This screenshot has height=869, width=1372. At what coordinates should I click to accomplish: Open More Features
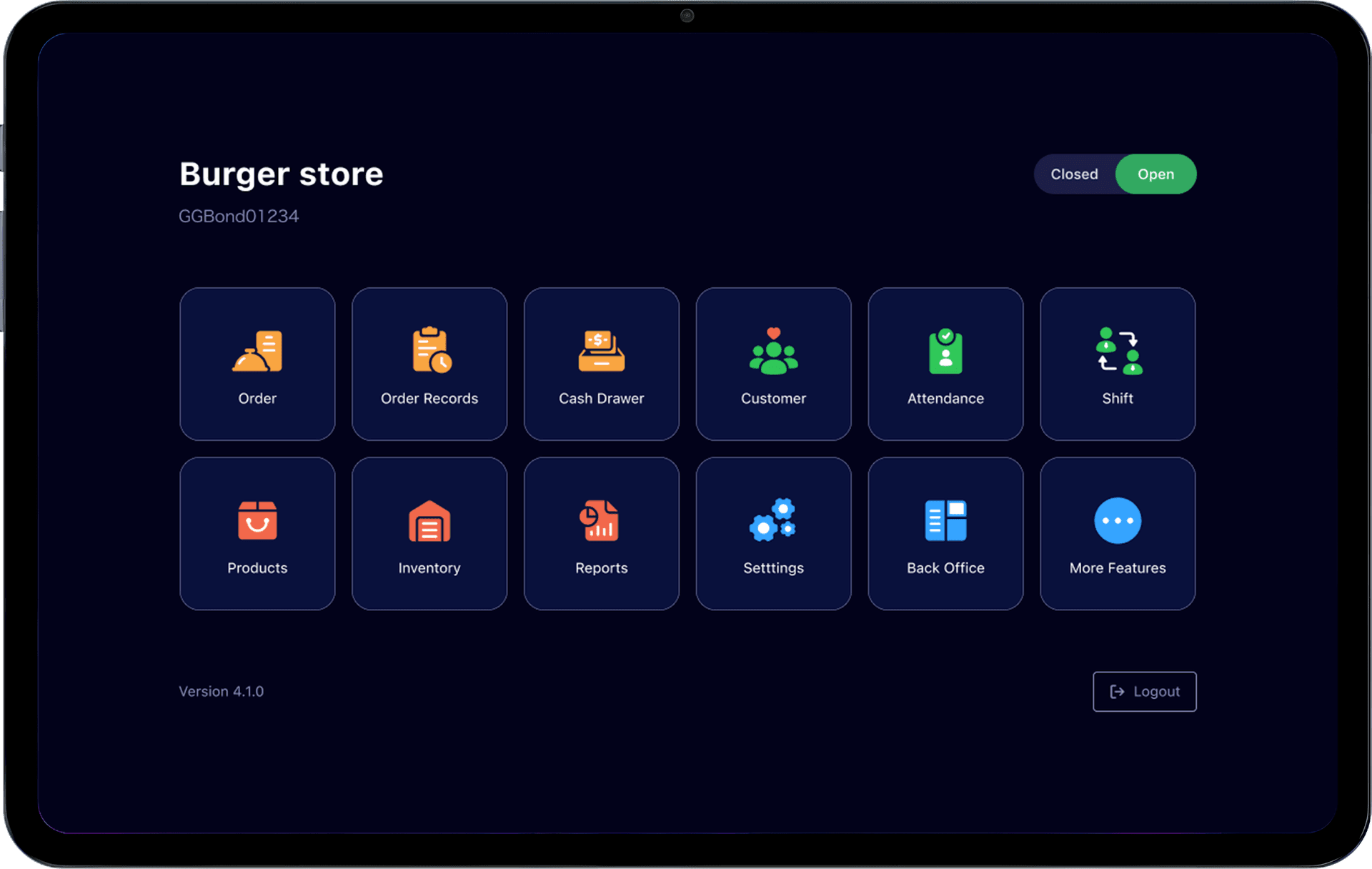click(1117, 533)
